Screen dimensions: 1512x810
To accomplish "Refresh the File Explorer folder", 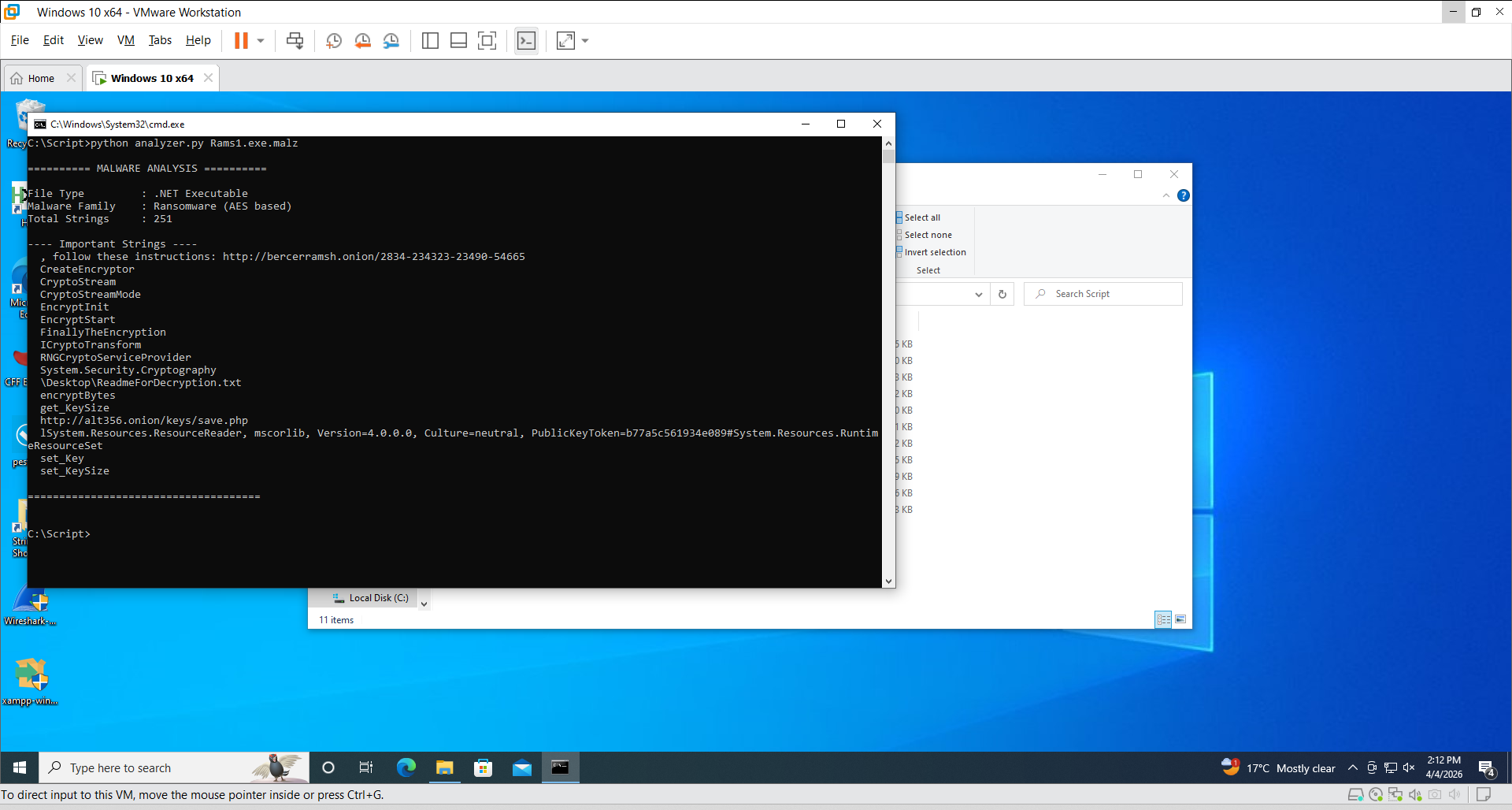I will (1002, 295).
